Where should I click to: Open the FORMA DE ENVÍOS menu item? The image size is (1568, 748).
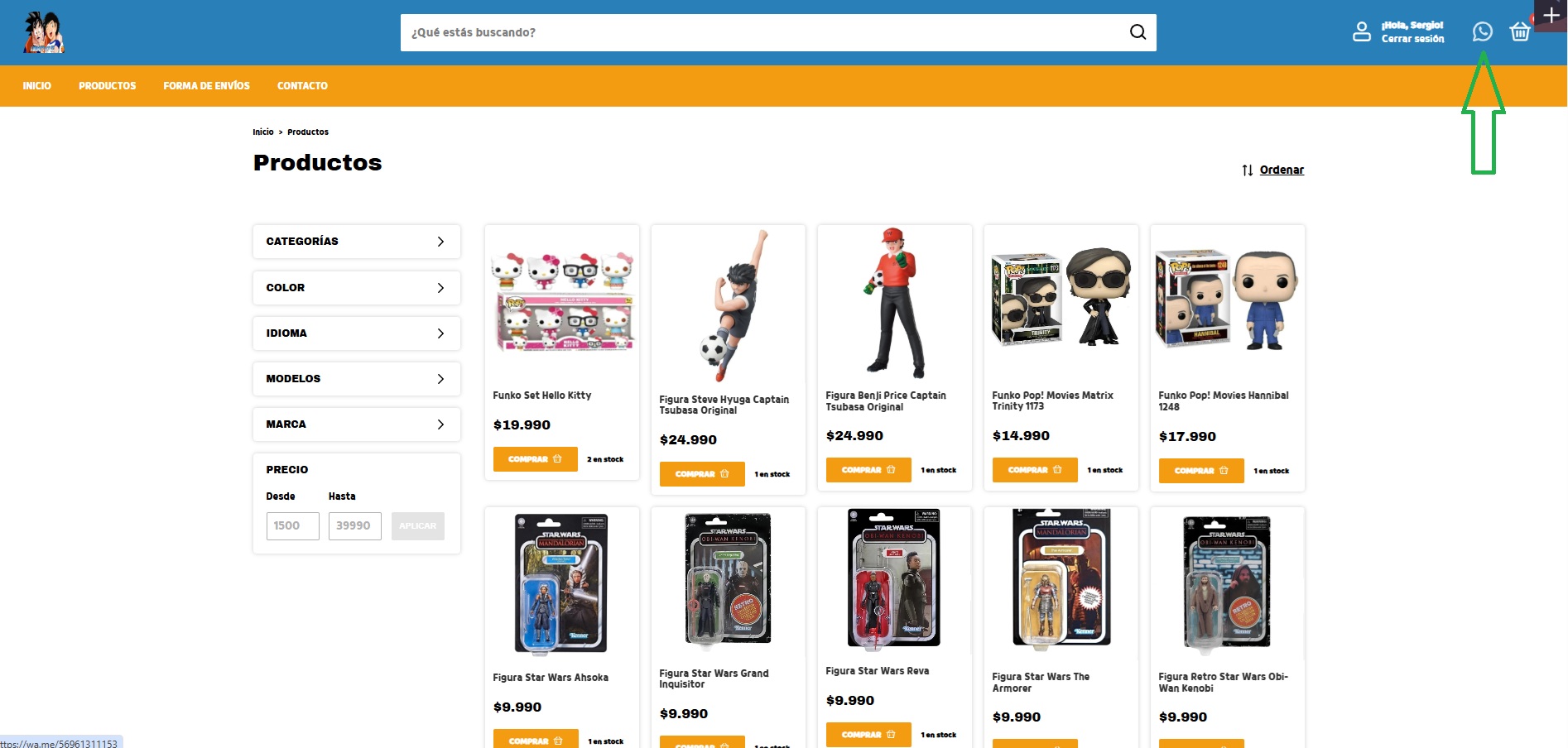click(206, 86)
